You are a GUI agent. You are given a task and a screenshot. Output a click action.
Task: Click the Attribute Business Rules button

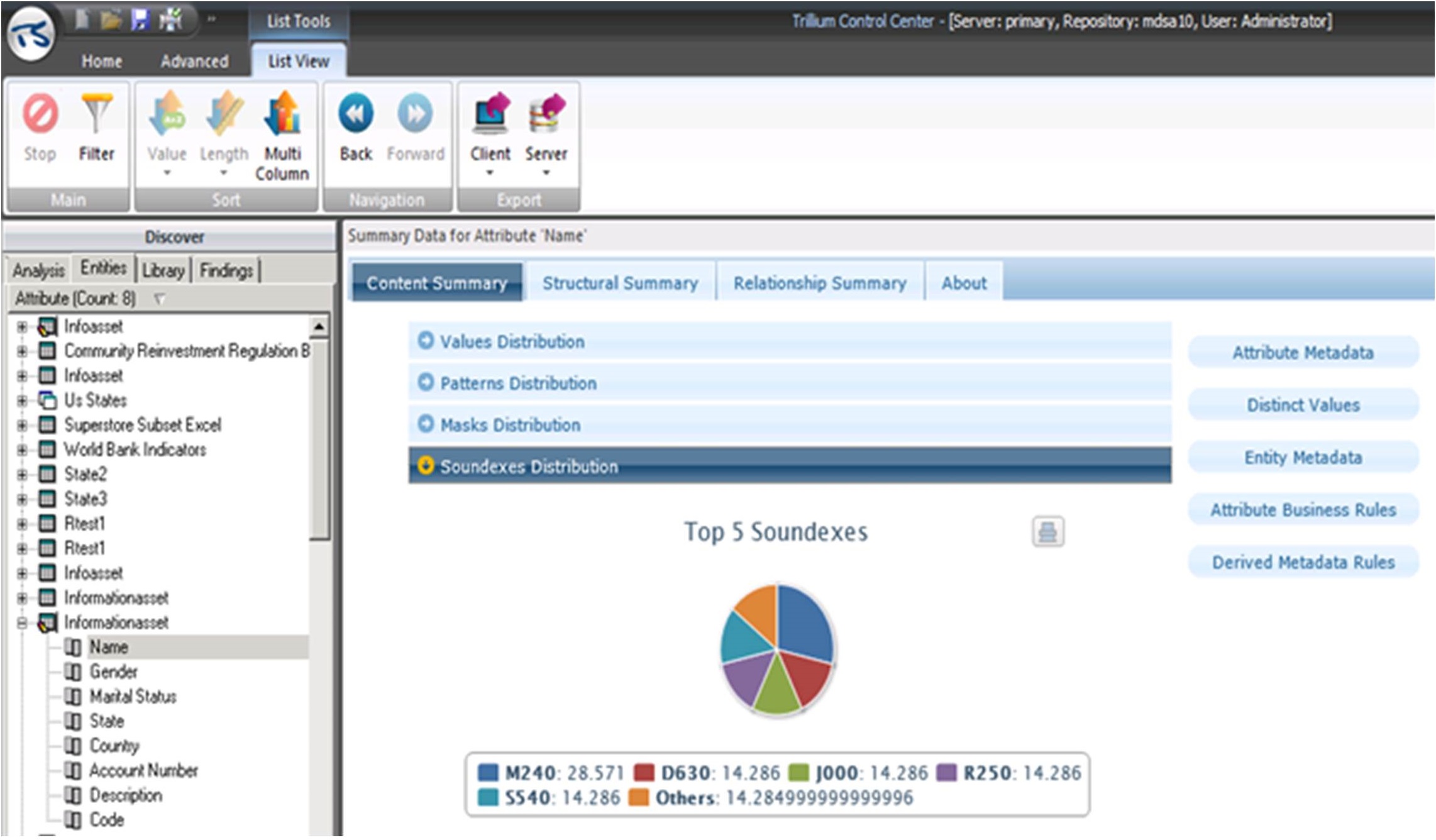coord(1303,509)
